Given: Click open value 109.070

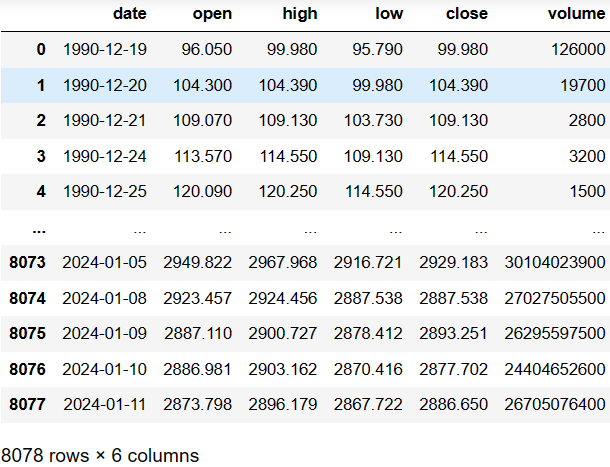Looking at the screenshot, I should click(202, 120).
